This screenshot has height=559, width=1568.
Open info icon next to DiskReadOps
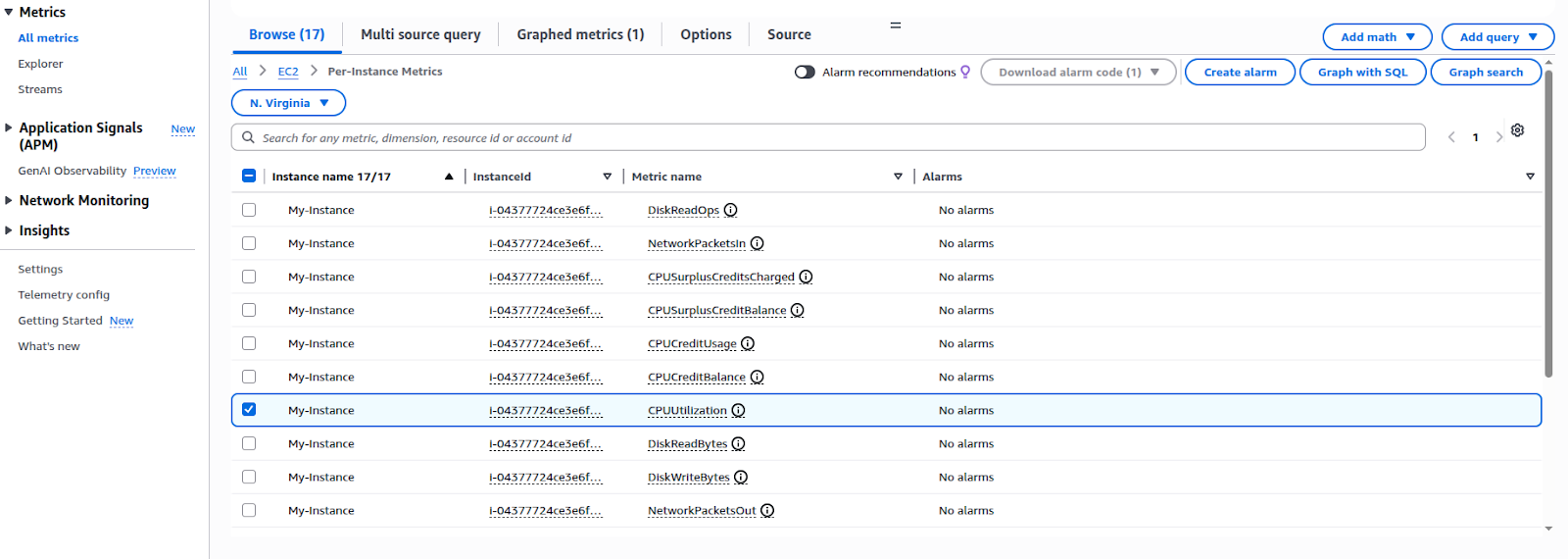tap(730, 210)
